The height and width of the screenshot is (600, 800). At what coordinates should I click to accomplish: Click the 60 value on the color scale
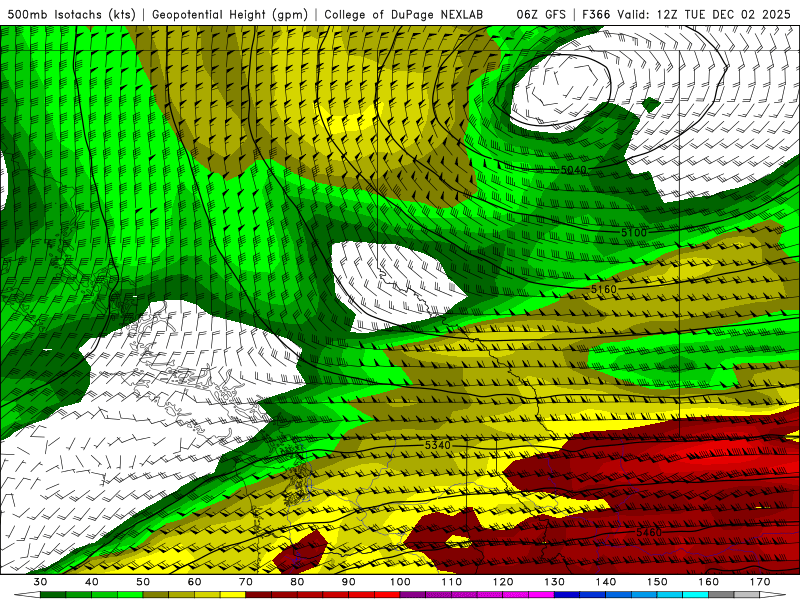pos(194,582)
